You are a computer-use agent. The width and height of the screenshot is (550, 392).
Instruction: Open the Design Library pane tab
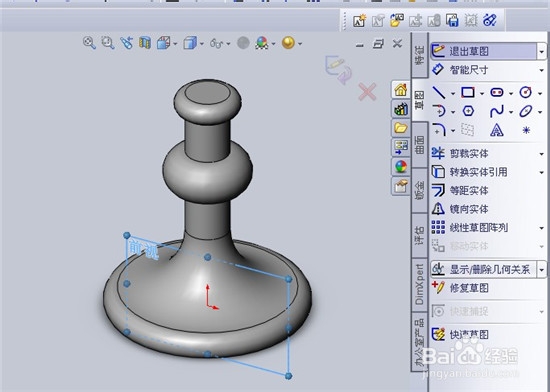point(401,109)
